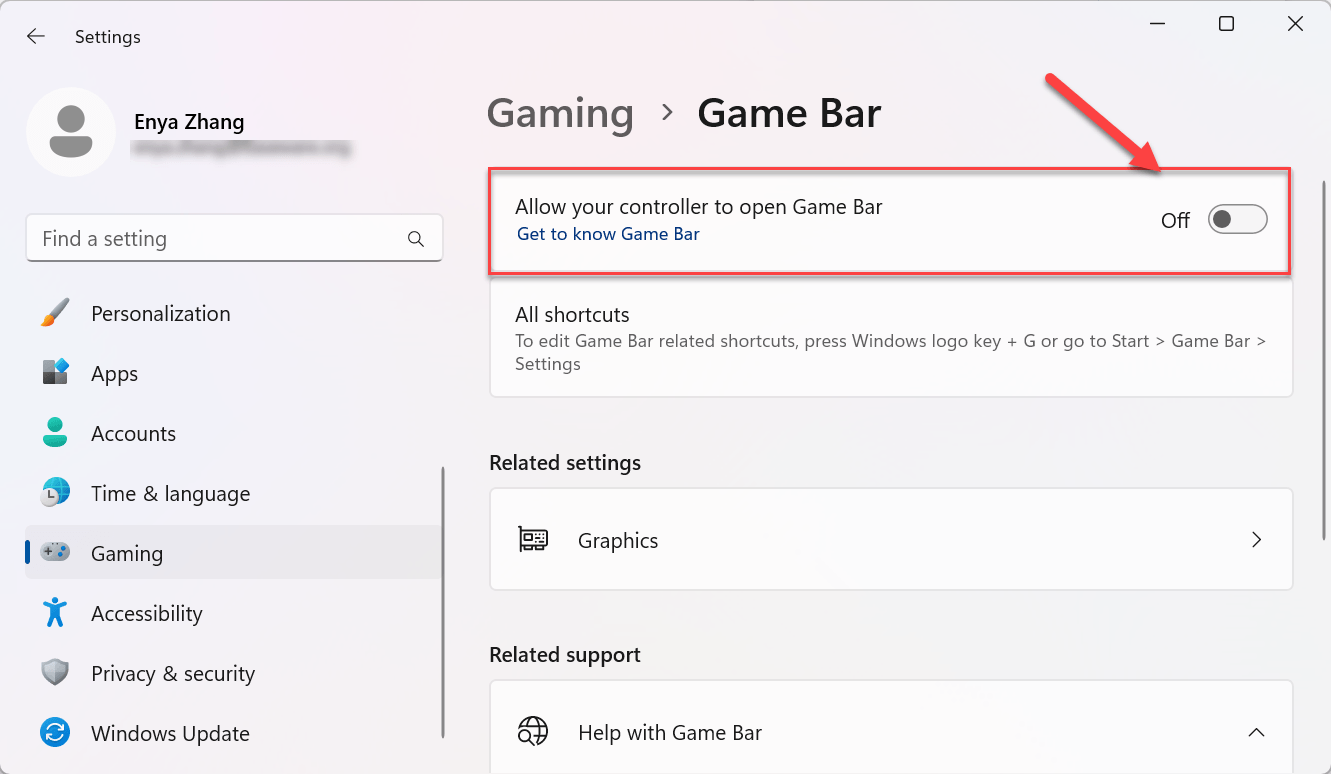The image size is (1331, 774).
Task: Click the sidebar navigation scrollbar
Action: (x=443, y=603)
